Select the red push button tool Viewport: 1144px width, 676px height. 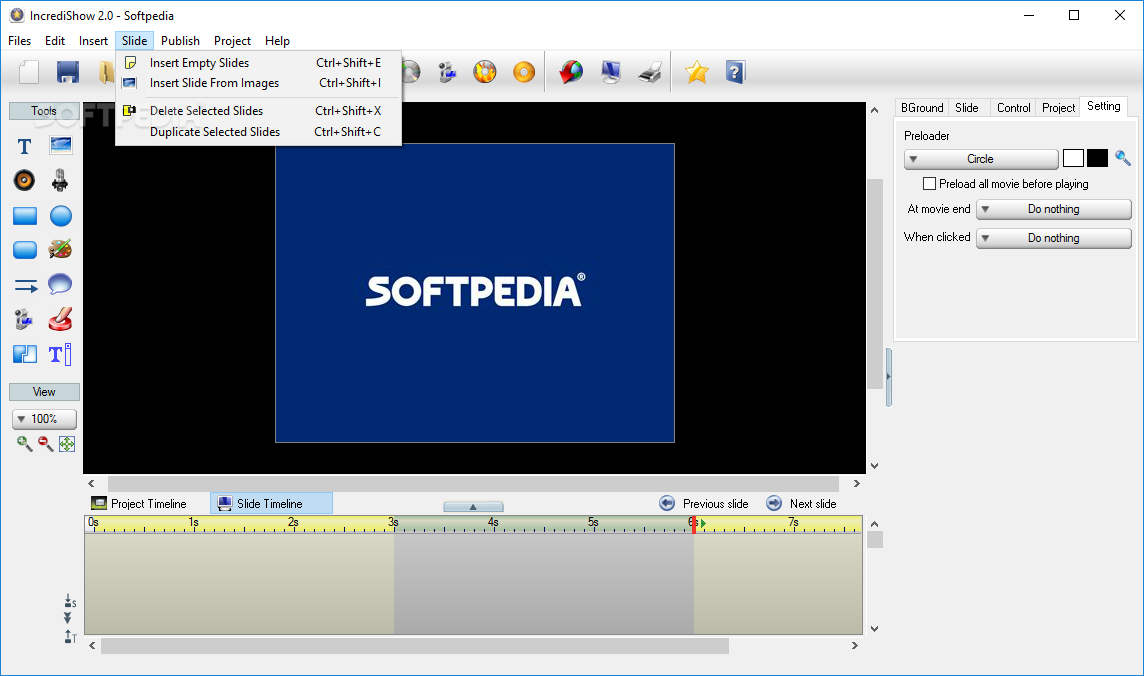tap(60, 319)
